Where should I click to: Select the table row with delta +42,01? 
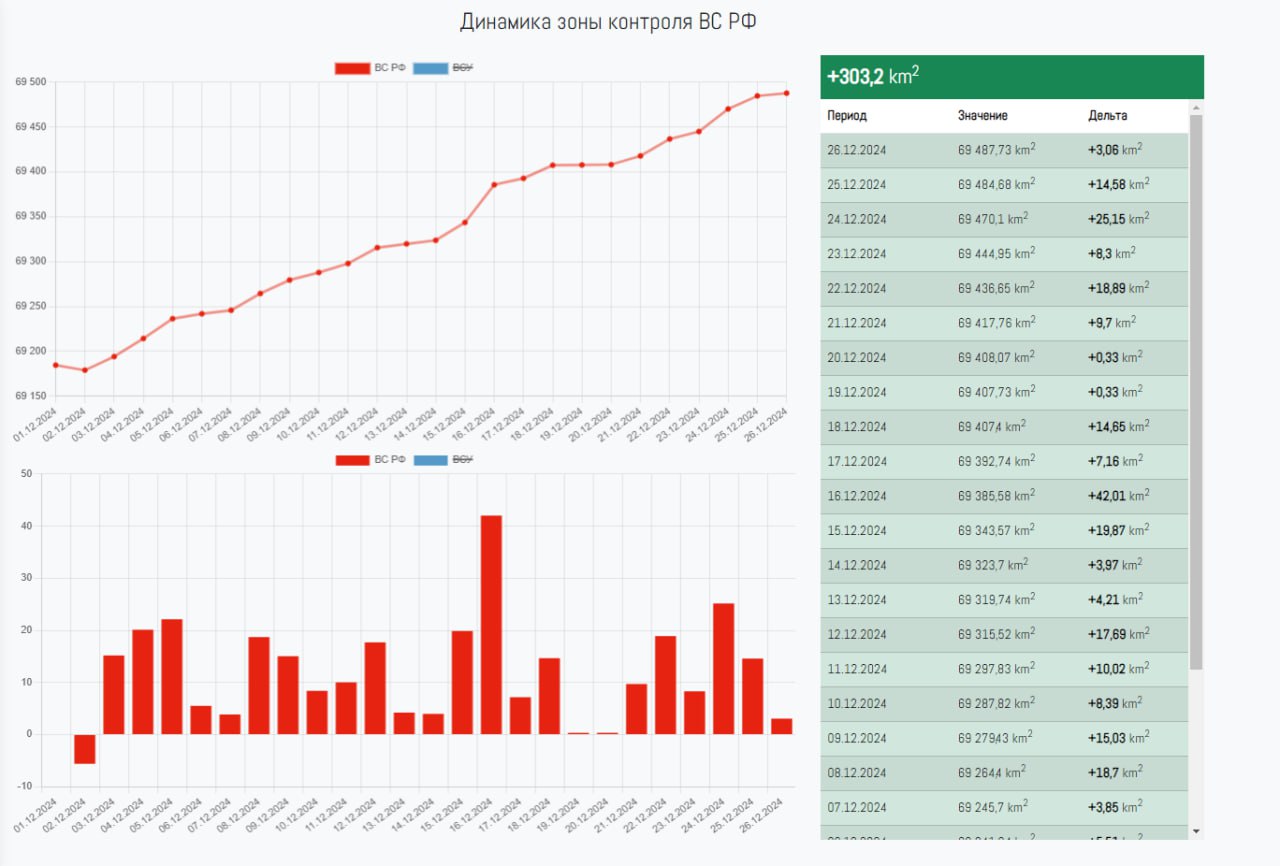(x=1004, y=496)
